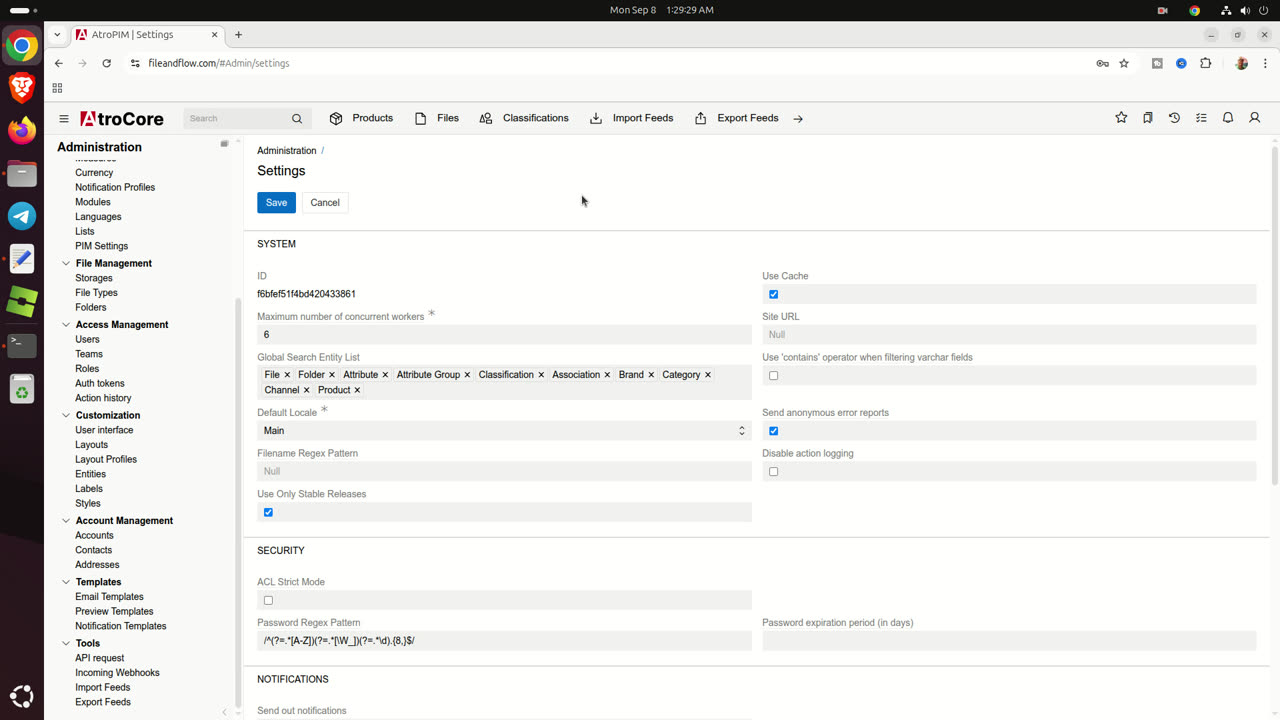Open Incoming Webhooks under Tools
Viewport: 1280px width, 720px height.
pyautogui.click(x=117, y=673)
